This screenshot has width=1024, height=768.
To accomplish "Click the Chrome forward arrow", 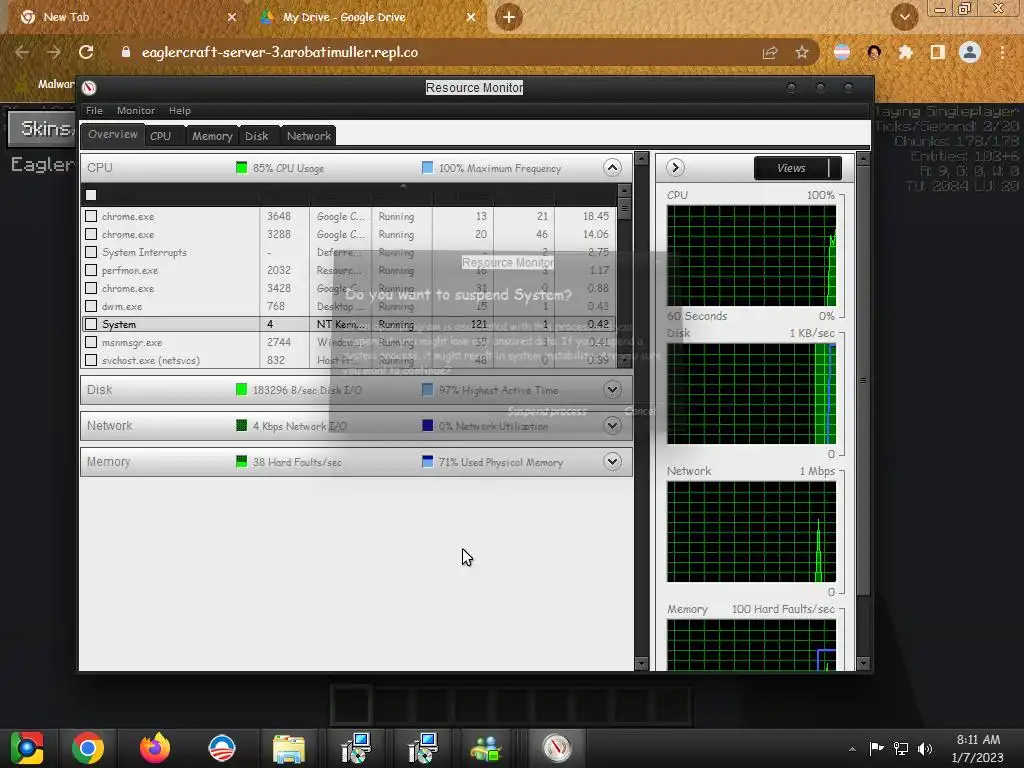I will tap(54, 52).
